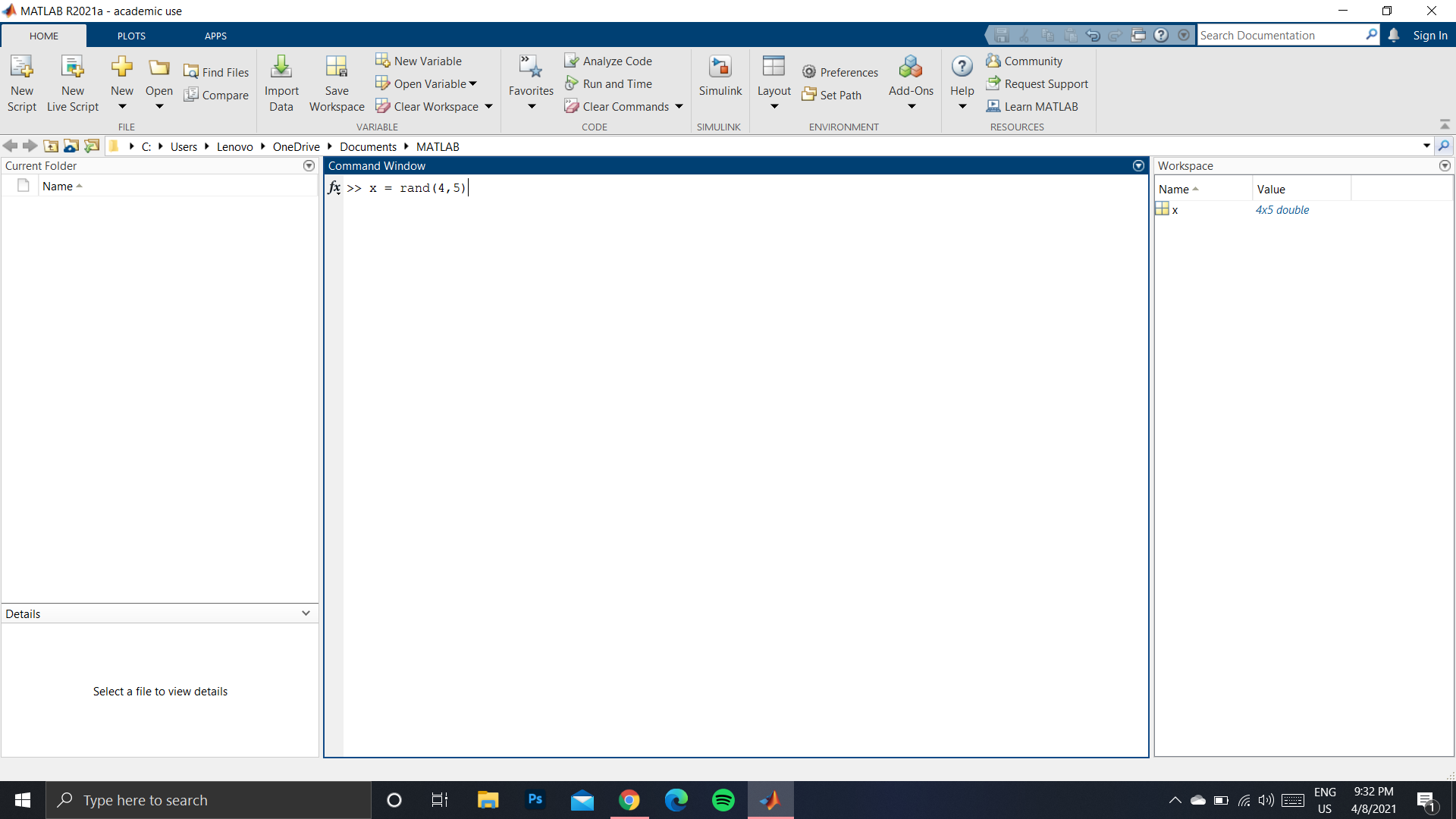Run and Time the code
The image size is (1456, 819).
[x=609, y=83]
